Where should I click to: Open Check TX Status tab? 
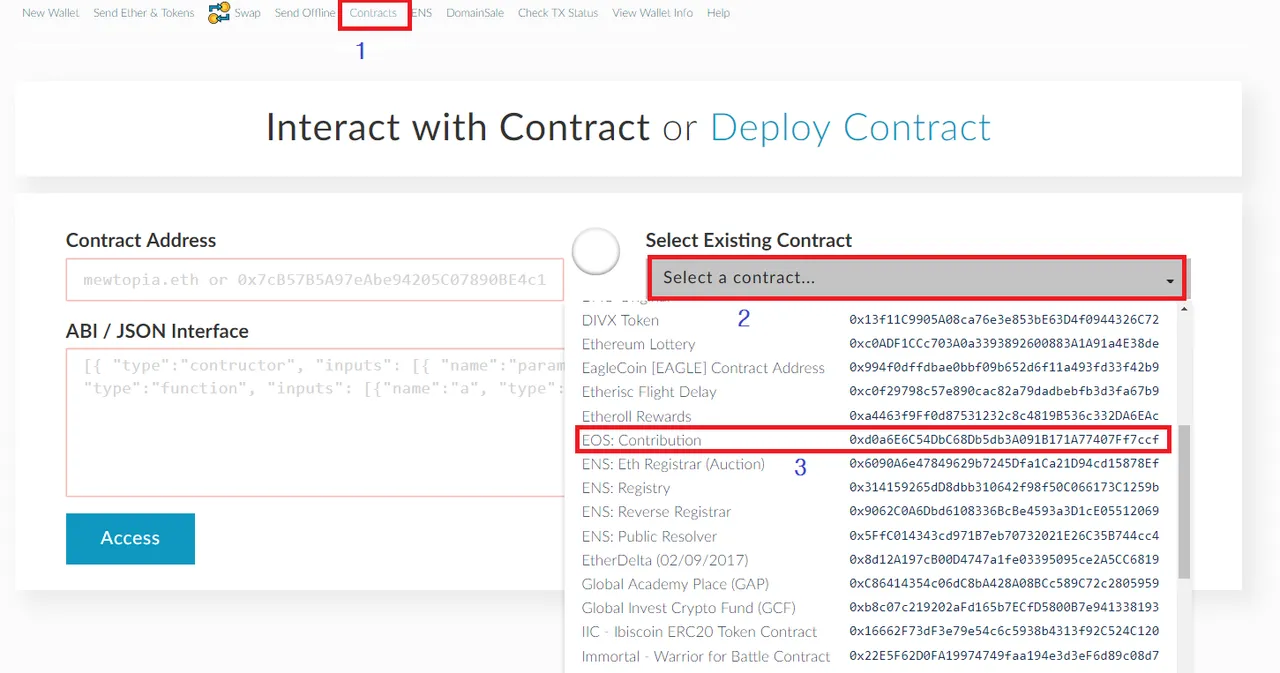tap(558, 13)
